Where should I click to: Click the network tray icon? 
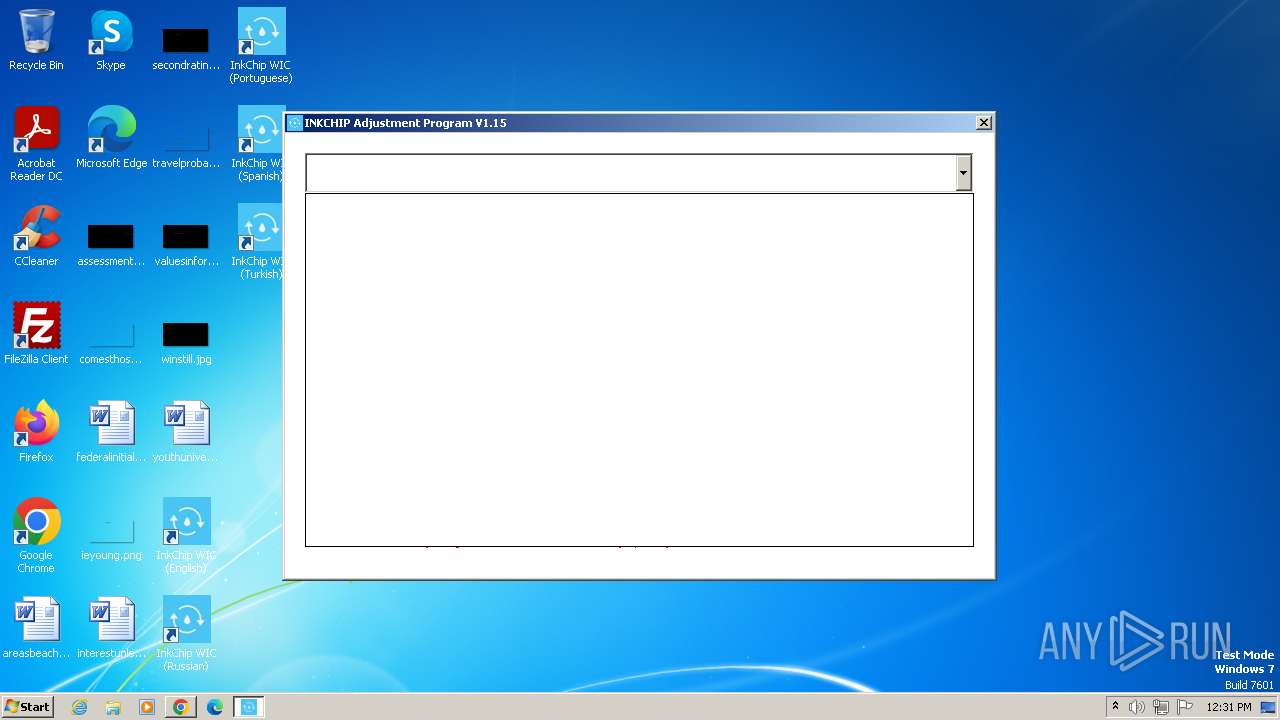point(1161,707)
